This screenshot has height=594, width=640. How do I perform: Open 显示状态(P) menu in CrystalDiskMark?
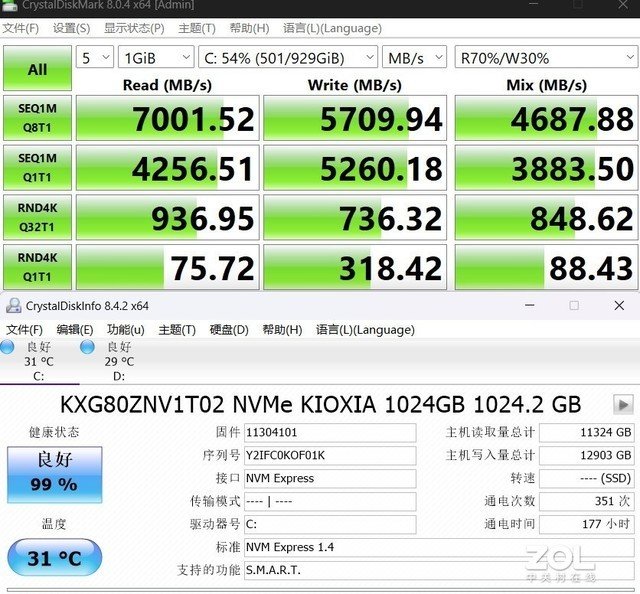pos(134,29)
